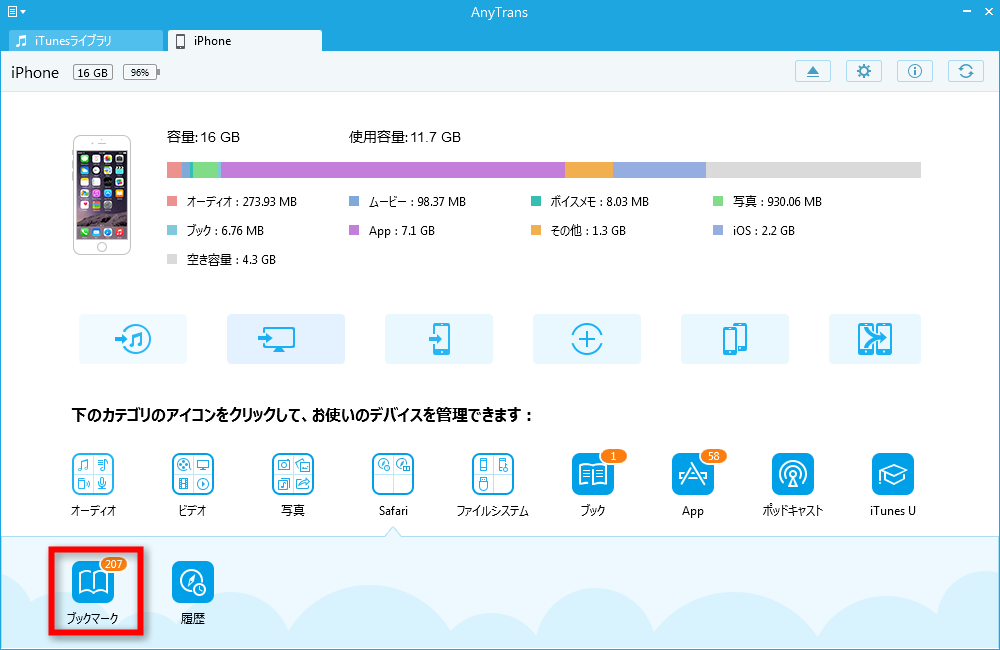Click the その他 : 1.3 GB legend

pyautogui.click(x=578, y=230)
